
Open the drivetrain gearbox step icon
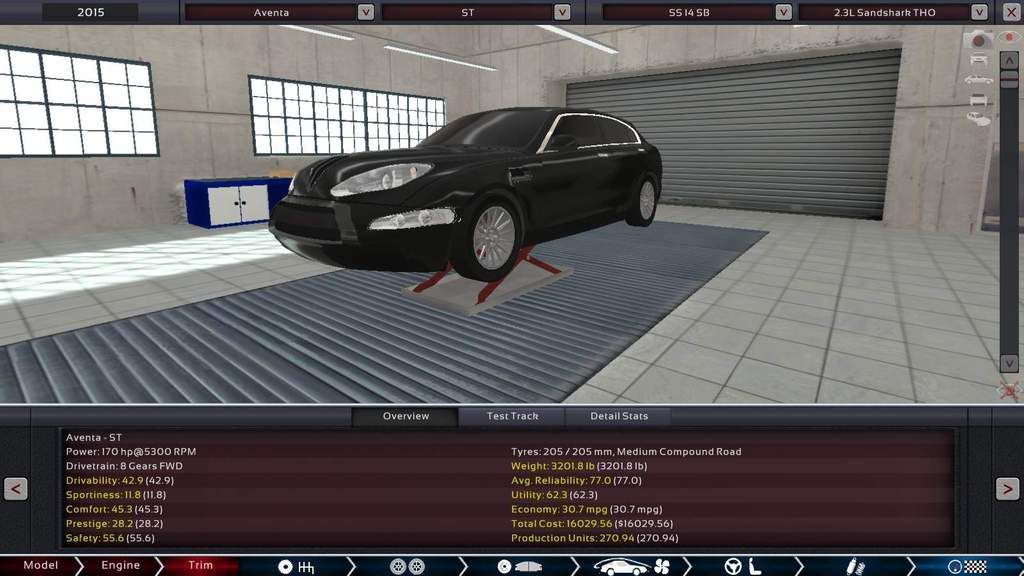coord(296,566)
